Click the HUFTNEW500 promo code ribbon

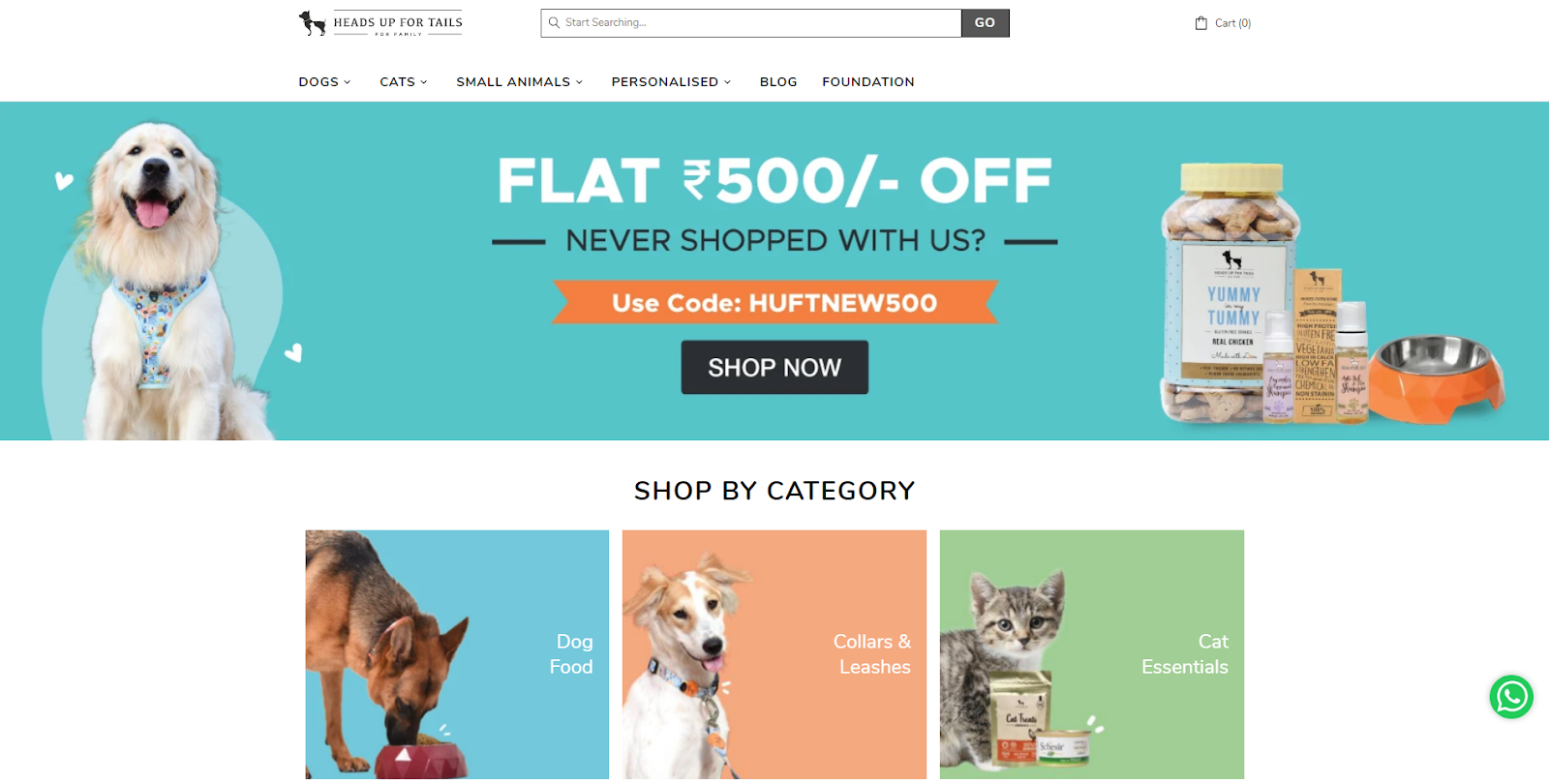point(774,303)
